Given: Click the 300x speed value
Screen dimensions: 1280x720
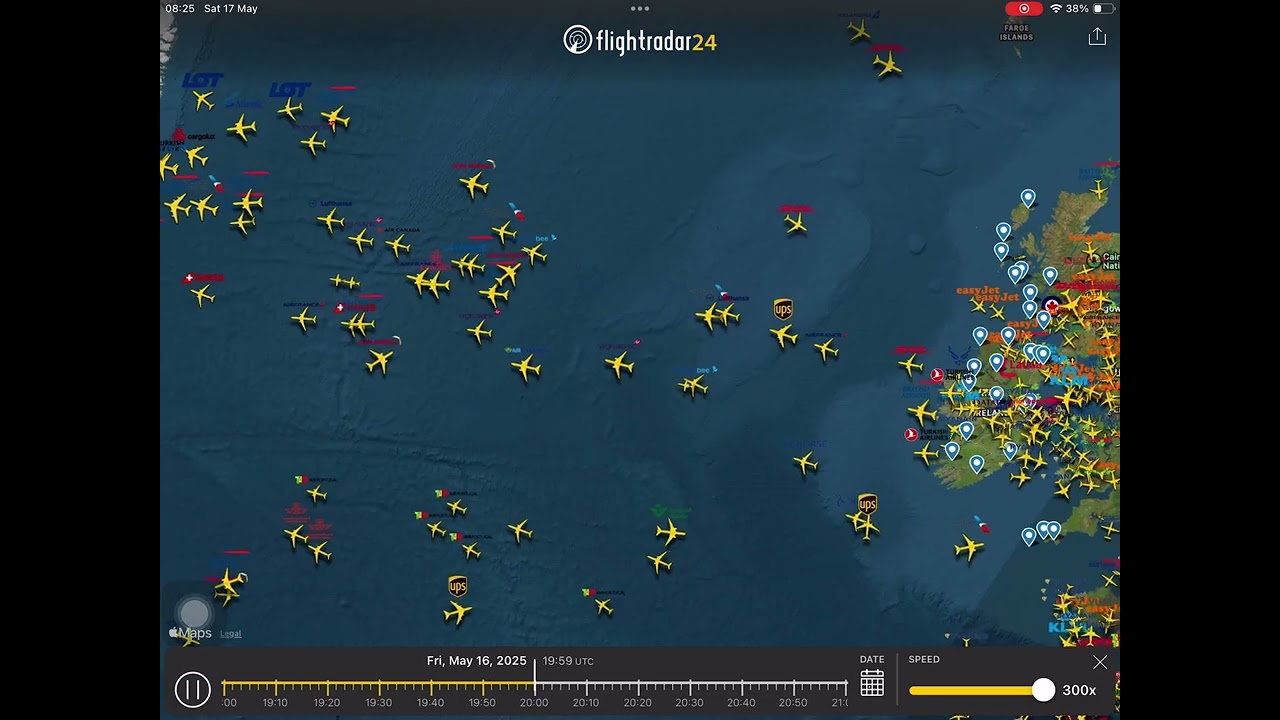Looking at the screenshot, I should pos(1079,690).
